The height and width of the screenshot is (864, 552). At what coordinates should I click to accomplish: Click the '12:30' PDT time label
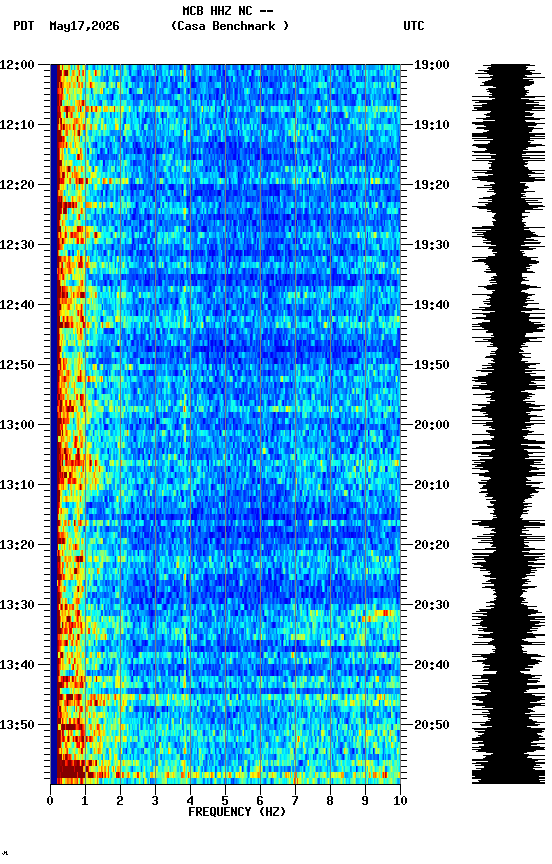point(17,245)
